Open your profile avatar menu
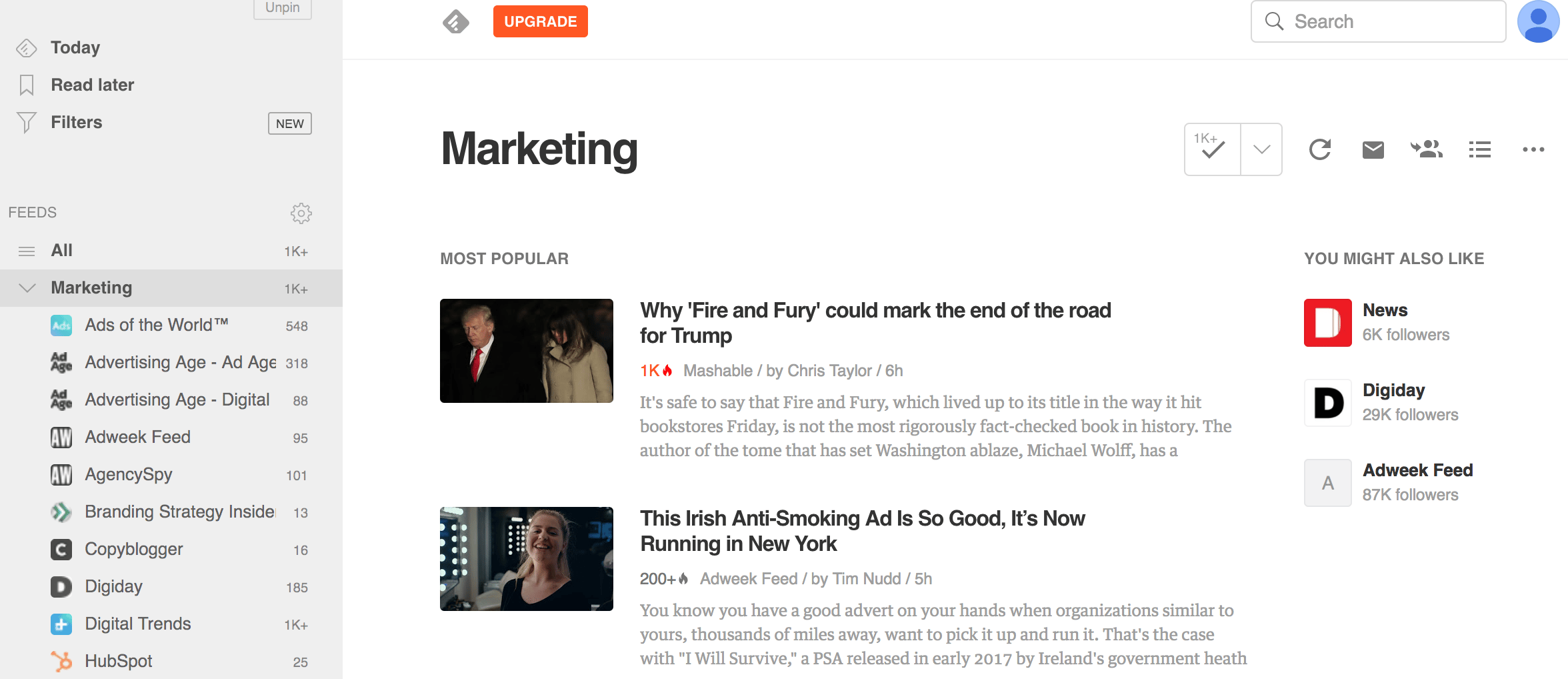 coord(1538,21)
